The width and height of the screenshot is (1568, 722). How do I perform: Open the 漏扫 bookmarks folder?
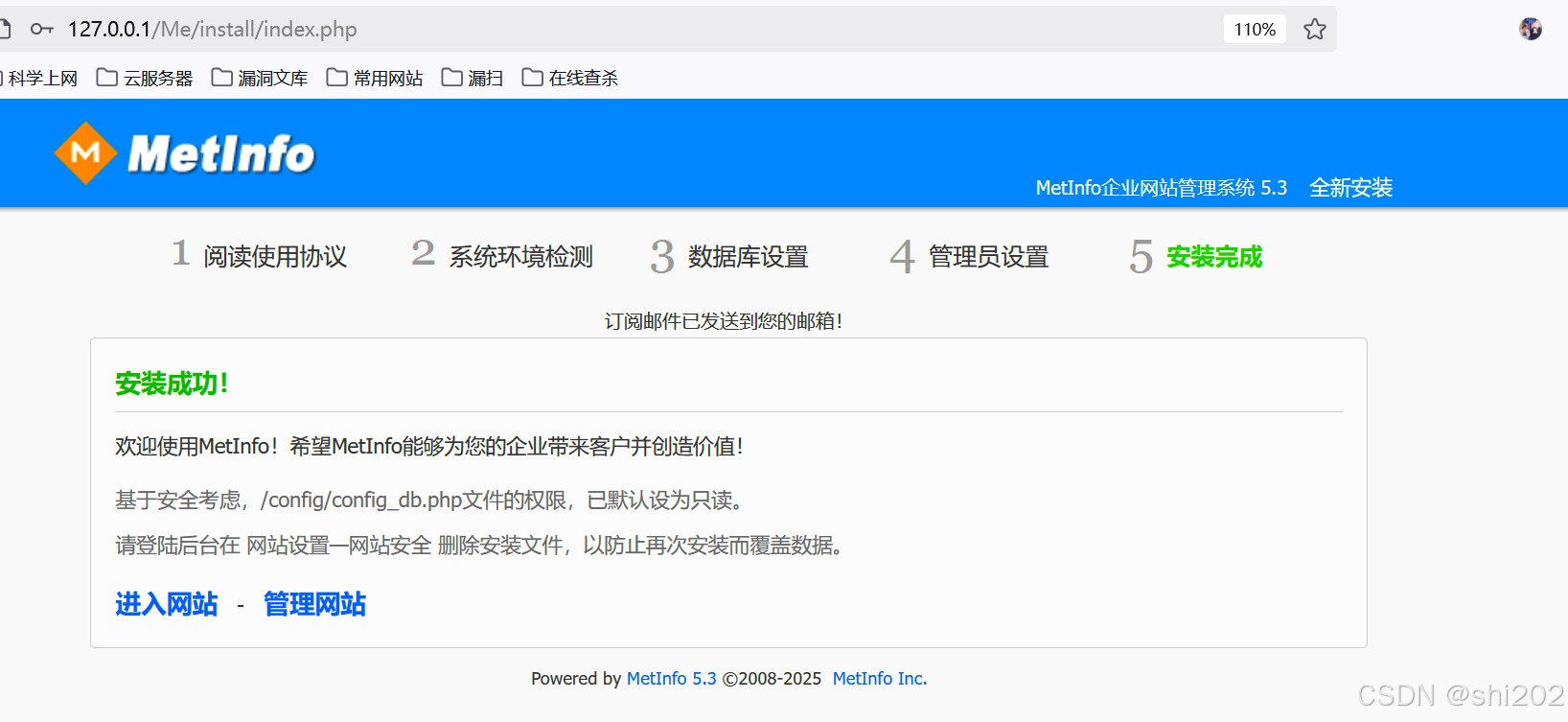coord(473,78)
